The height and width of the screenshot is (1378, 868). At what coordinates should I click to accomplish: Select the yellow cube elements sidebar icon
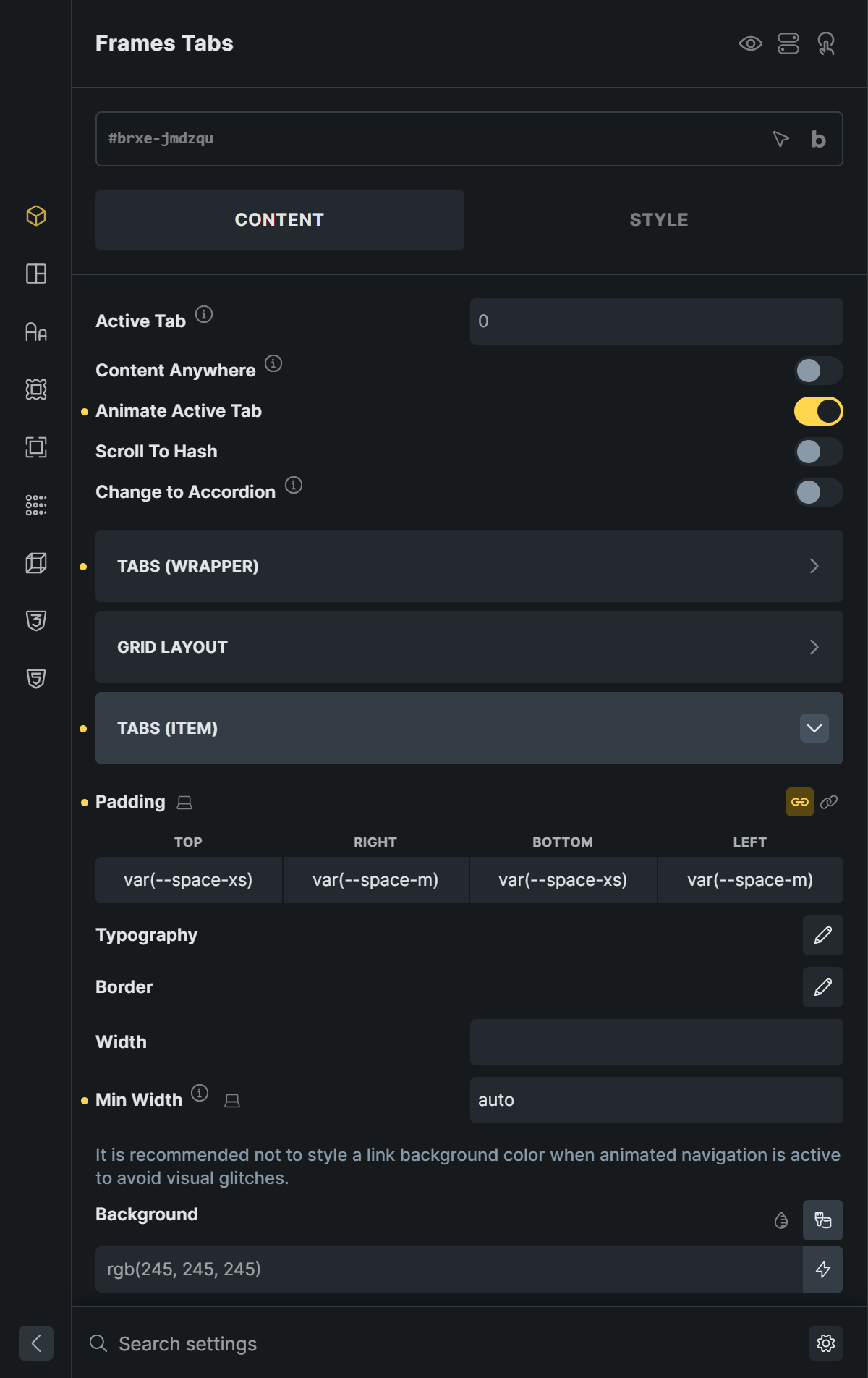click(36, 216)
